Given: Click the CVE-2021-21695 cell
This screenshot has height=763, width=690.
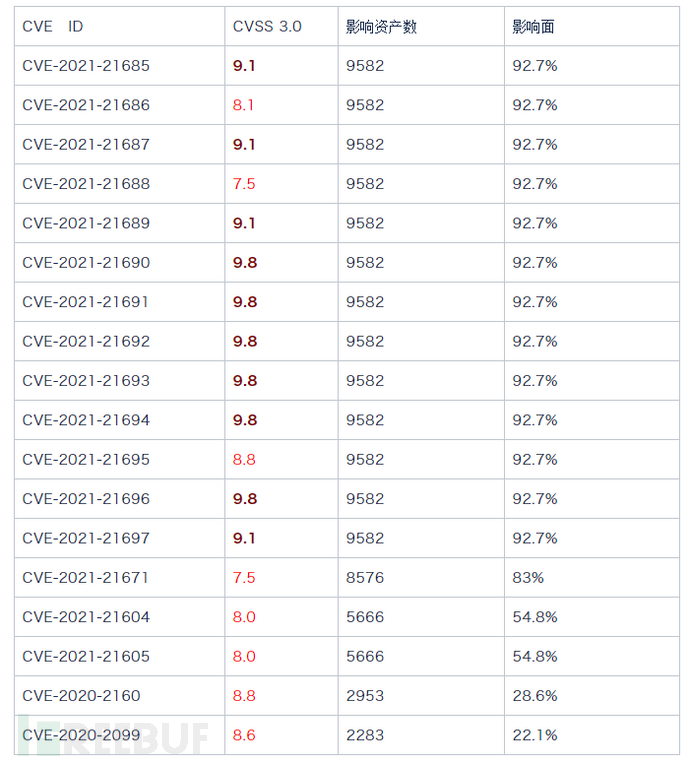Looking at the screenshot, I should 86,460.
